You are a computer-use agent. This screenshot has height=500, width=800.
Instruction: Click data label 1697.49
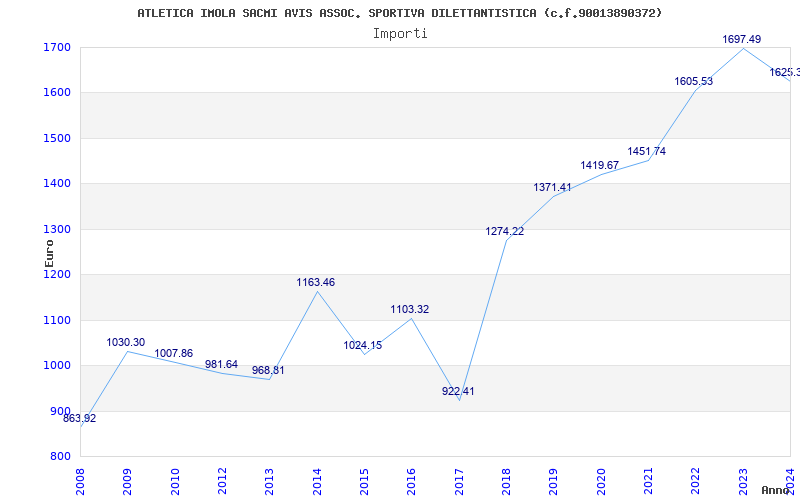click(x=742, y=39)
